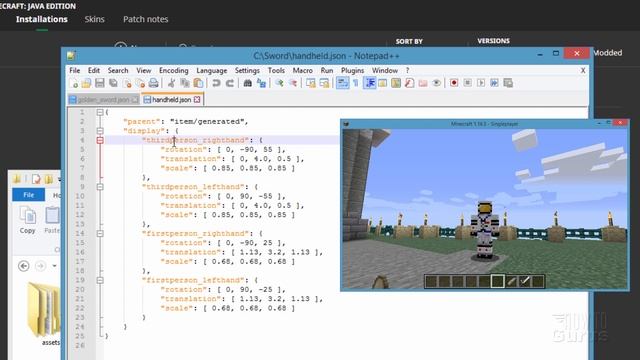Screen dimensions: 640x360
Task: Go back in File Explorer navigation
Action: tap(24, 266)
